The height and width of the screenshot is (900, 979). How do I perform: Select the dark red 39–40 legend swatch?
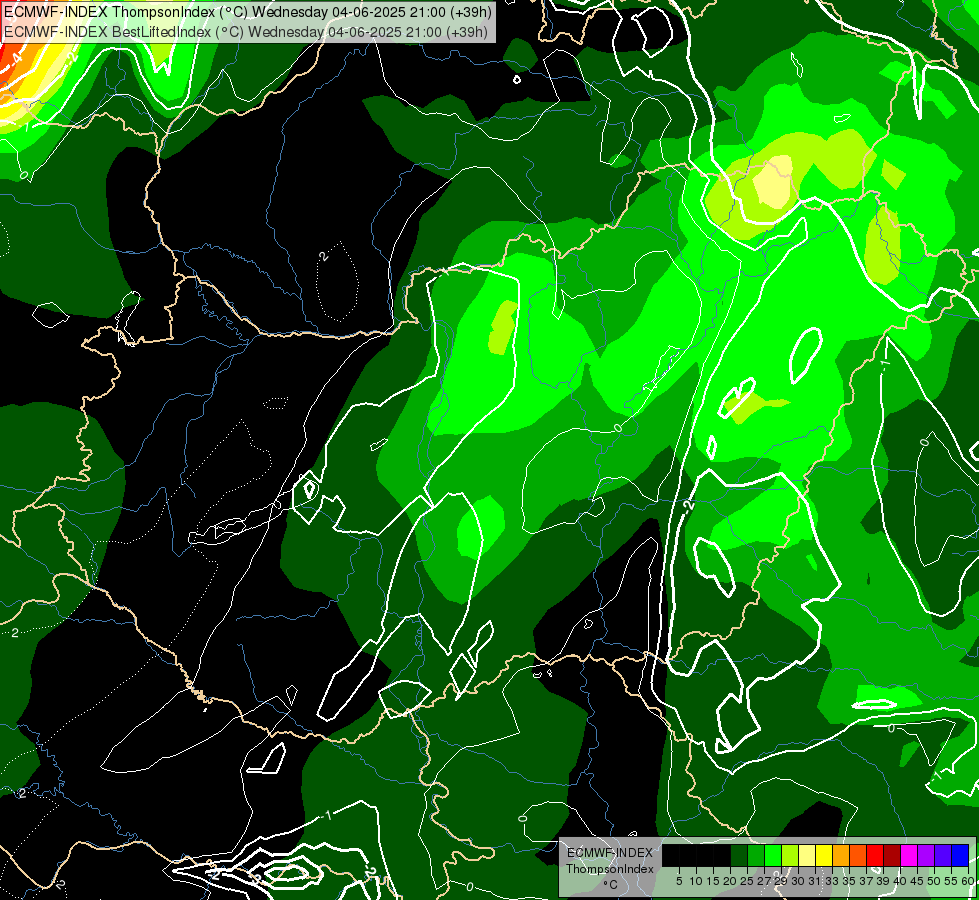892,855
